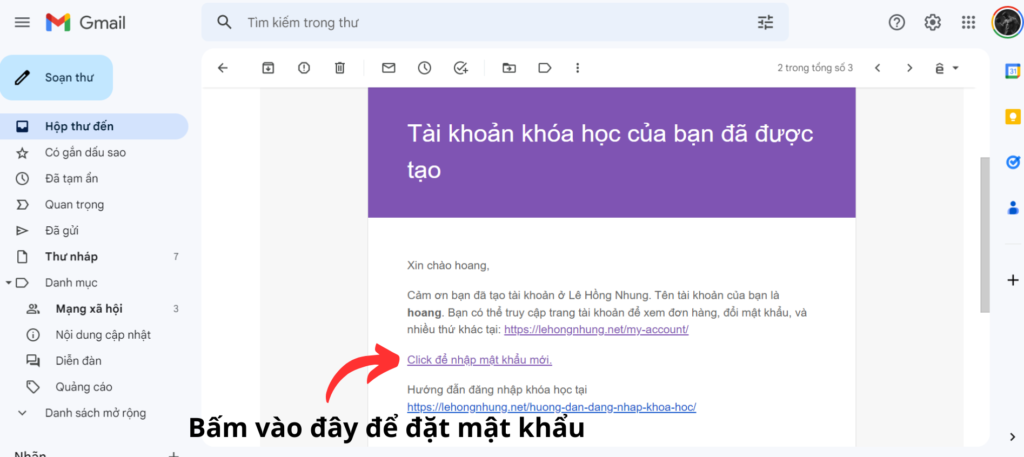Open Thư nháp drafts folder
The height and width of the screenshot is (457, 1024).
coord(71,257)
